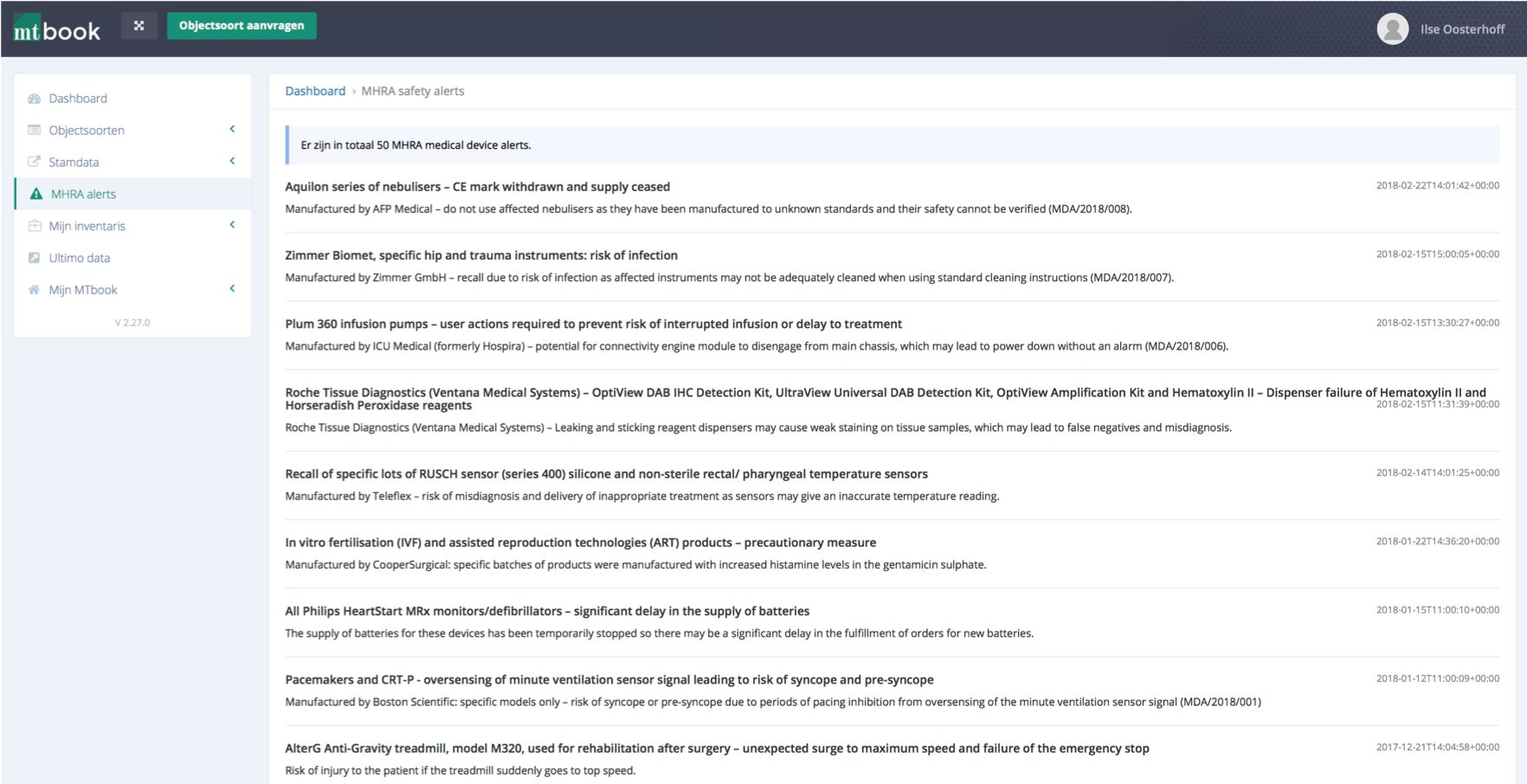Select Stamdata menu item
The width and height of the screenshot is (1527, 784).
74,163
